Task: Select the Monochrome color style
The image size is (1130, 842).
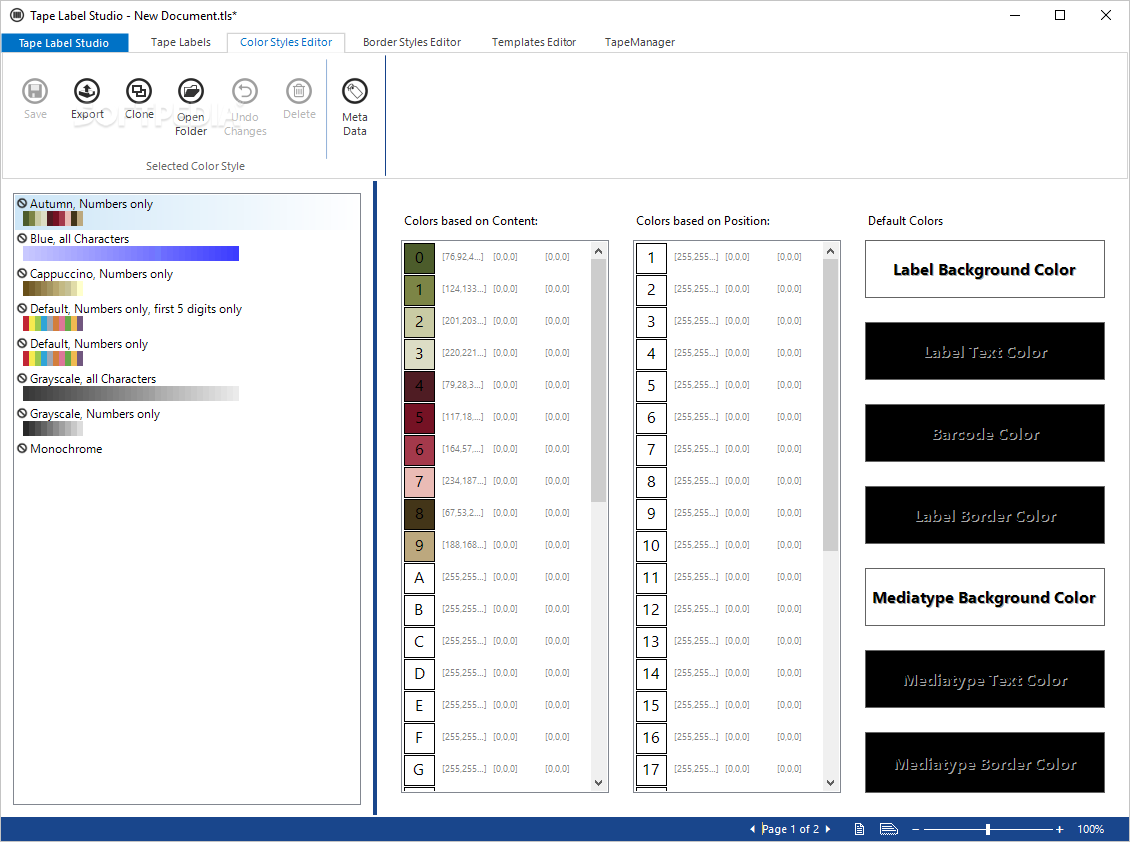Action: (187, 448)
